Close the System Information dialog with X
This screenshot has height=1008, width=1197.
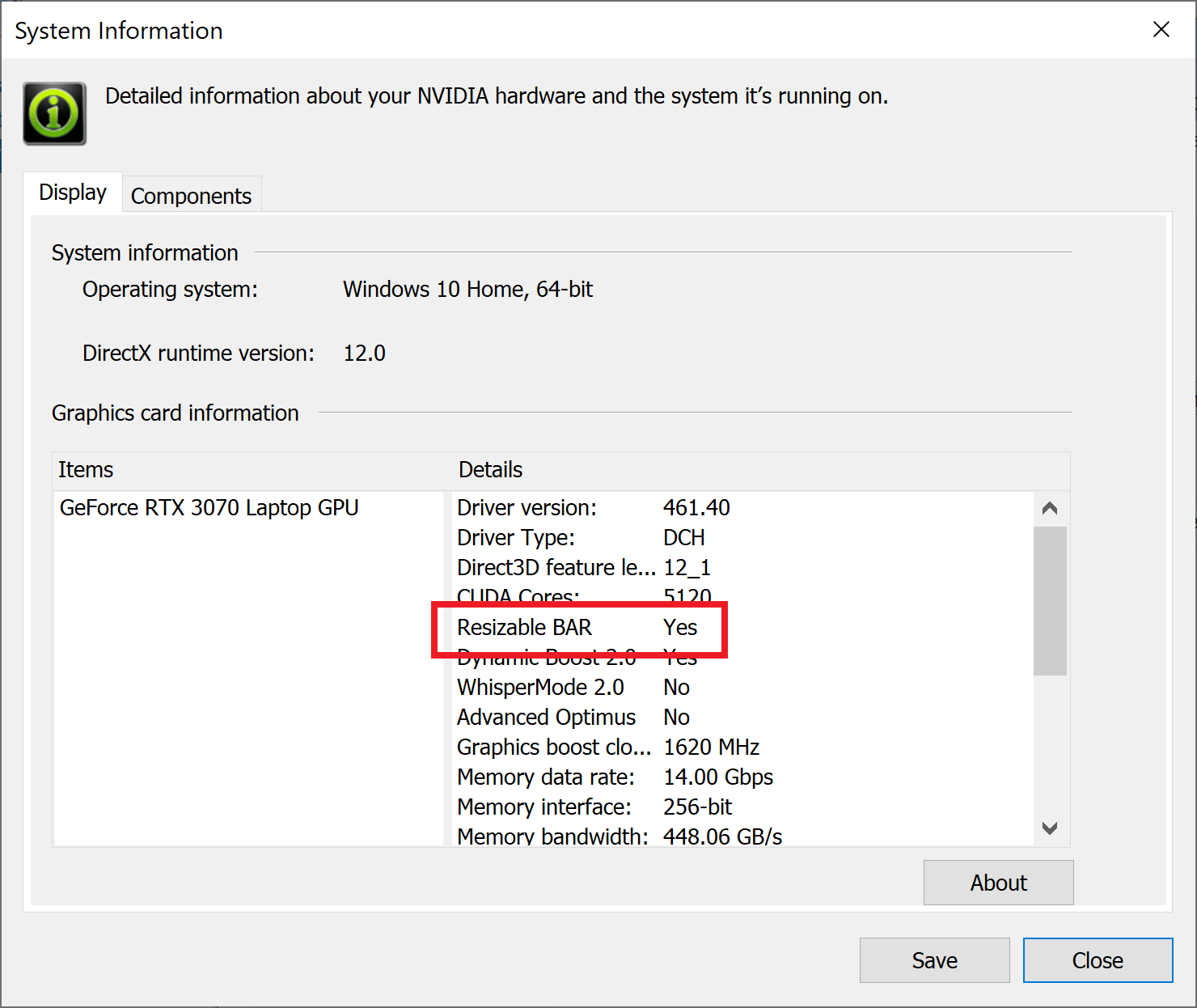coord(1161,30)
